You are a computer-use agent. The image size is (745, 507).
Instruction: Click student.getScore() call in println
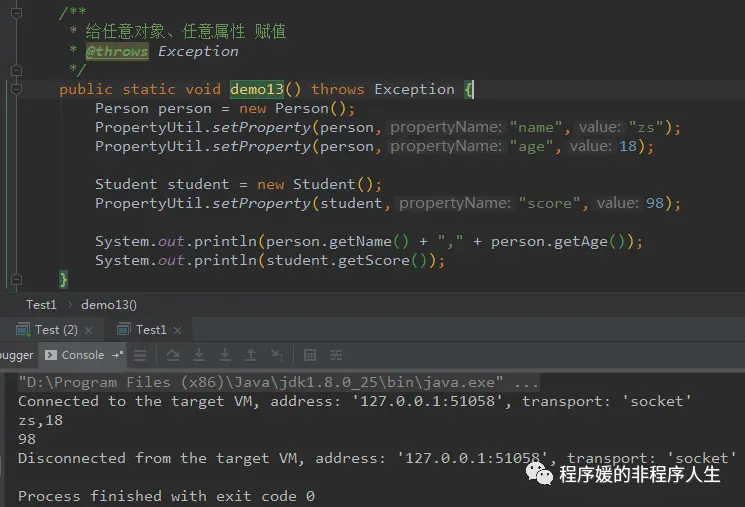pyautogui.click(x=346, y=260)
